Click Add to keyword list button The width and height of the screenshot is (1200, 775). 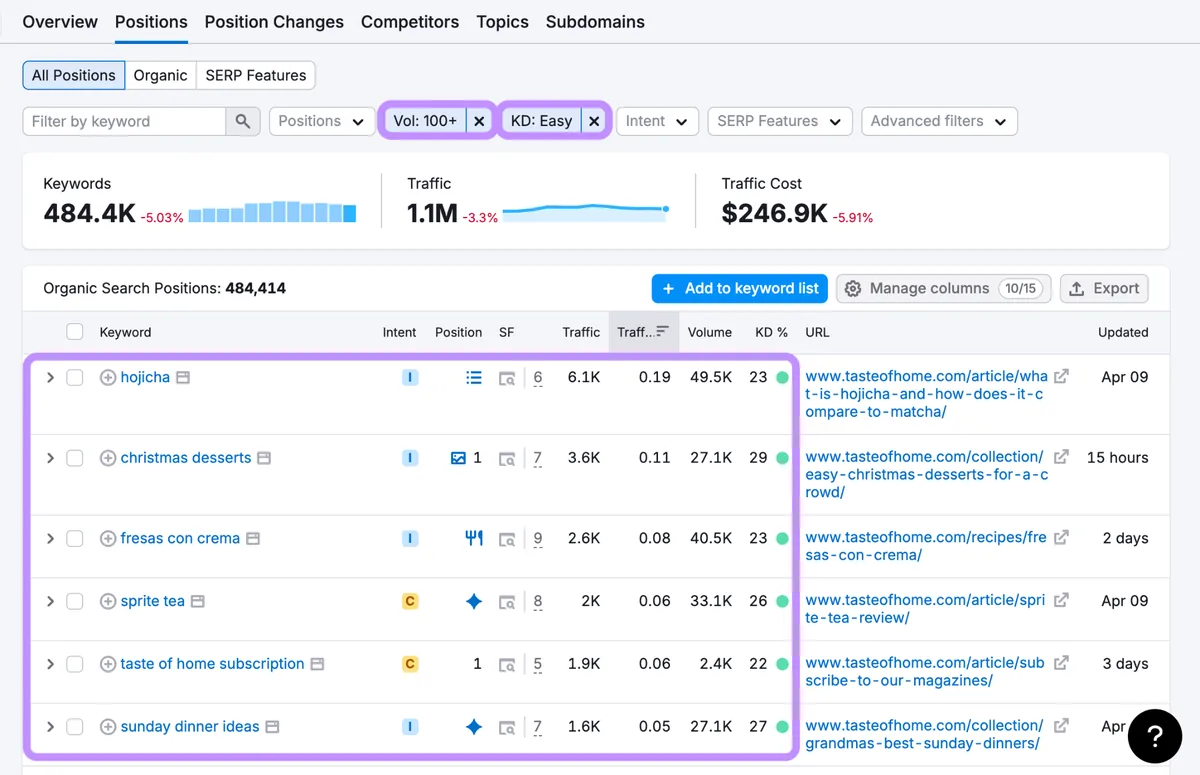740,288
